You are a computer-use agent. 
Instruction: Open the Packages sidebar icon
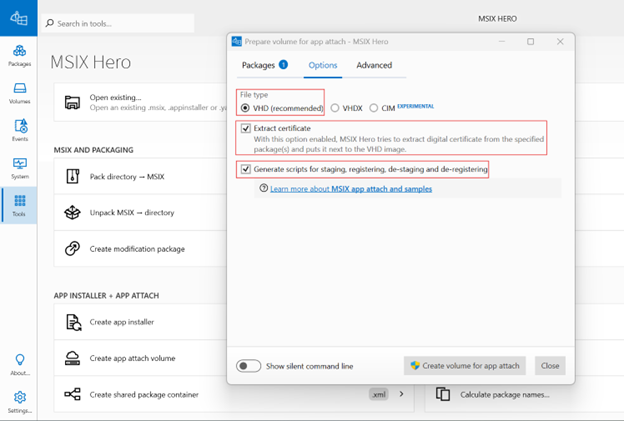point(19,52)
